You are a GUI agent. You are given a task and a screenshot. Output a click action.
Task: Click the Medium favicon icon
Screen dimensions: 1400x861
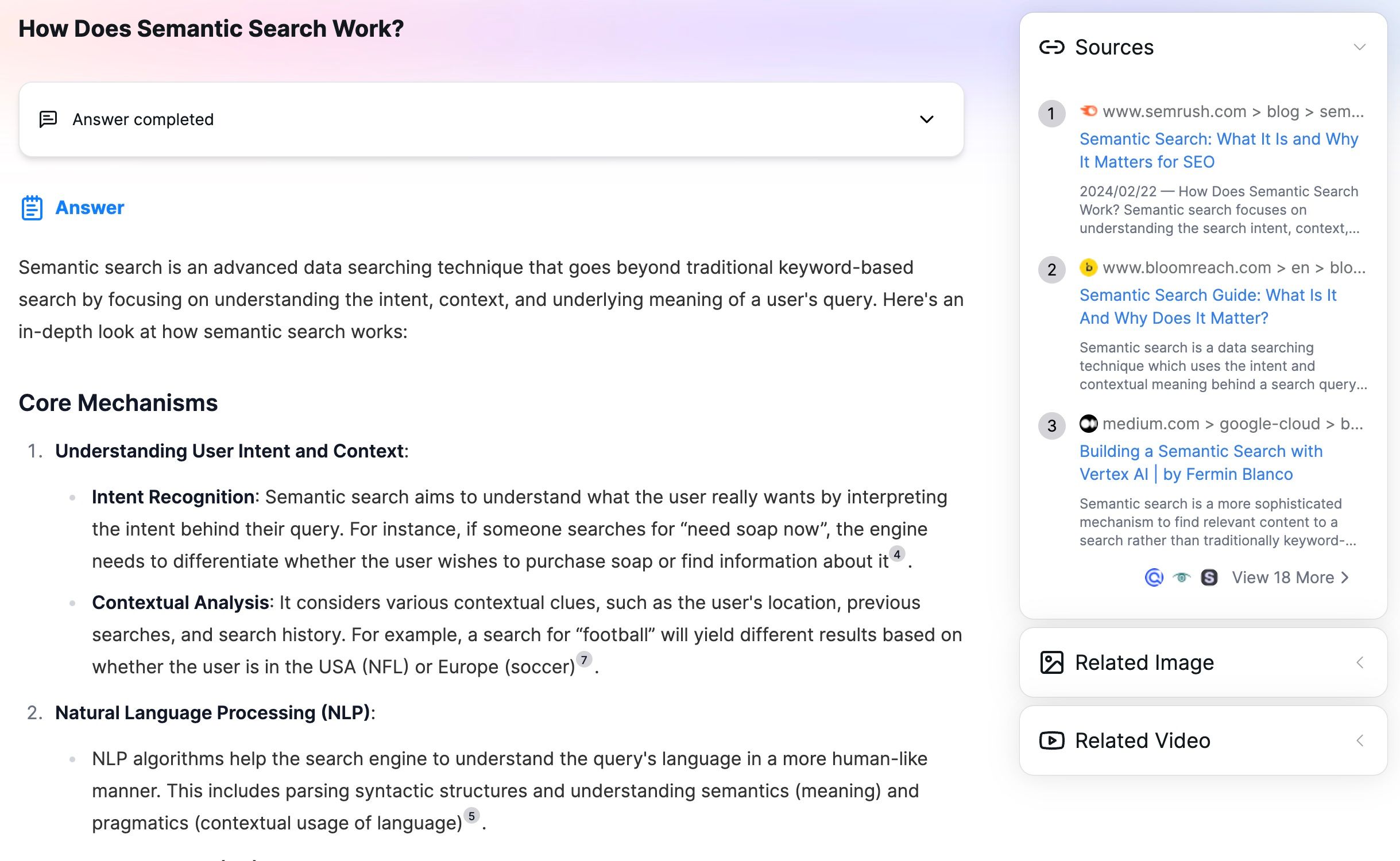click(x=1088, y=423)
